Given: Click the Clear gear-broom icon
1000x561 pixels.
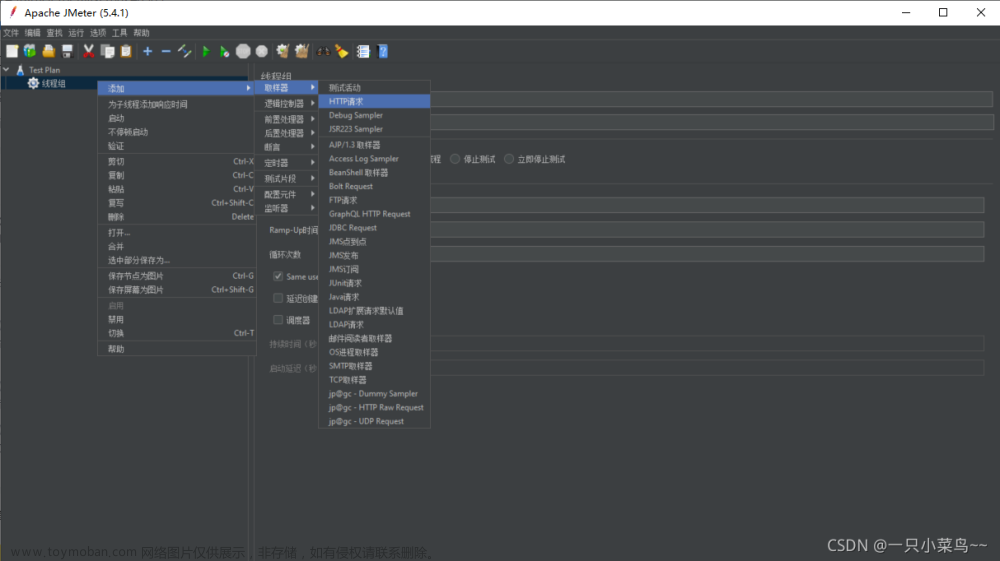Looking at the screenshot, I should 283,51.
